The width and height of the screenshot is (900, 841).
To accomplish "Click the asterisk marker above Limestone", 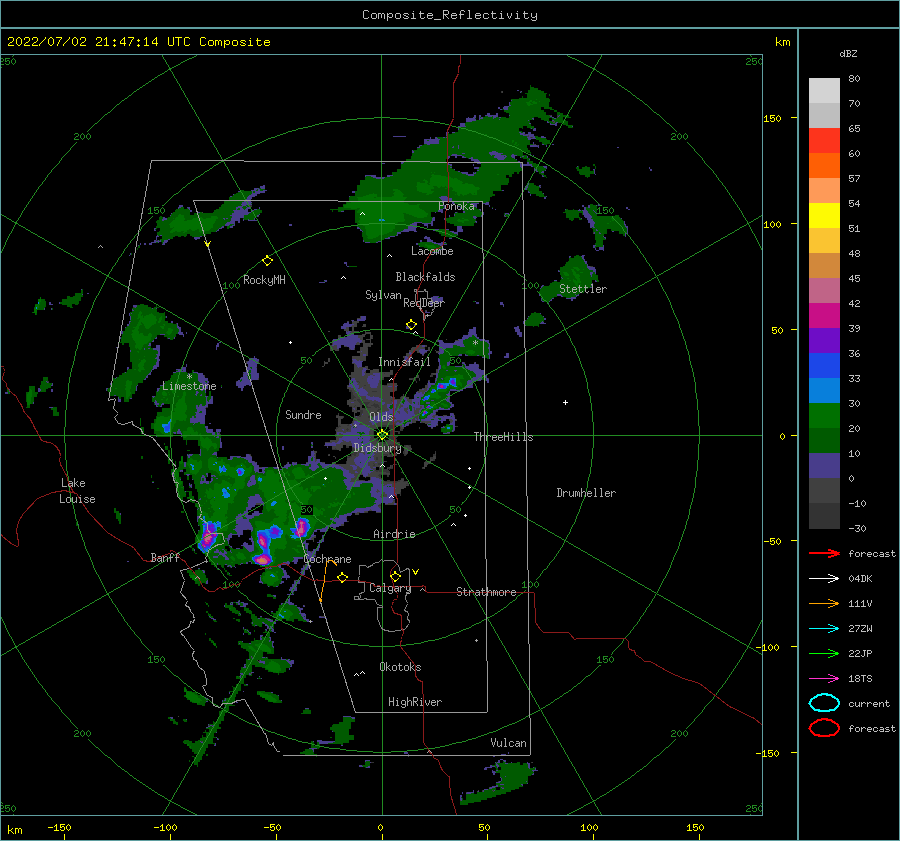I will (x=189, y=377).
